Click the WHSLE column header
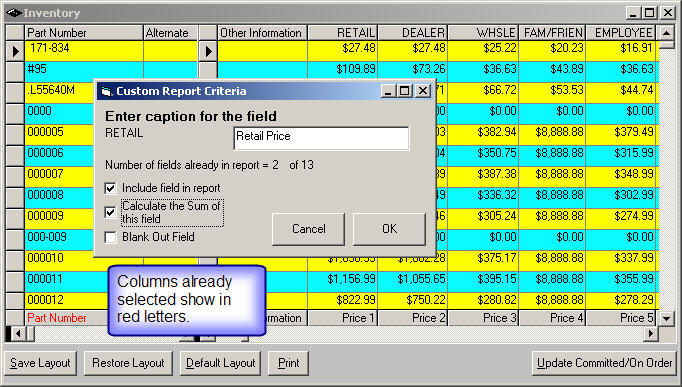This screenshot has height=387, width=682. (x=483, y=33)
